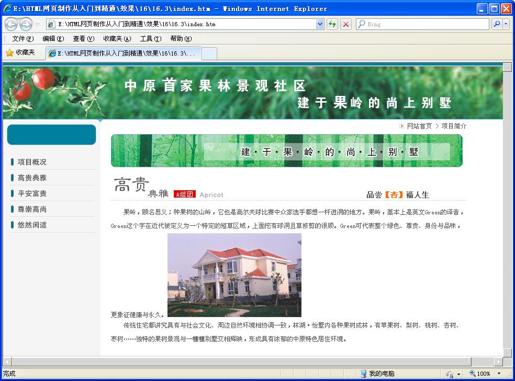The image size is (515, 381).
Task: Open the 帮助 menu
Action: coord(181,39)
